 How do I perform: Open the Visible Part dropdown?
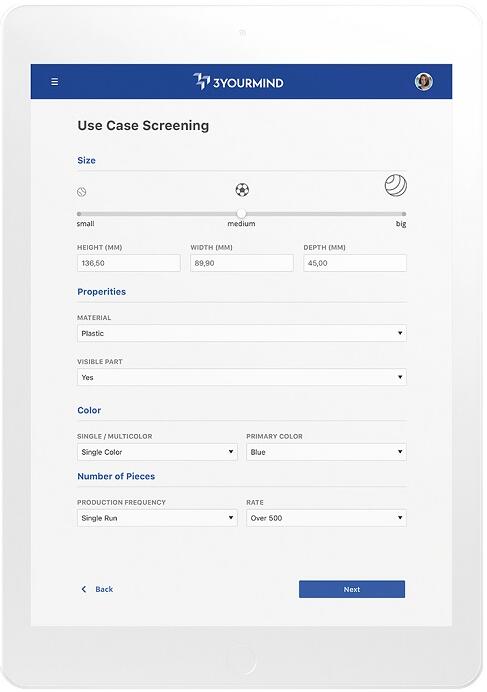click(242, 377)
